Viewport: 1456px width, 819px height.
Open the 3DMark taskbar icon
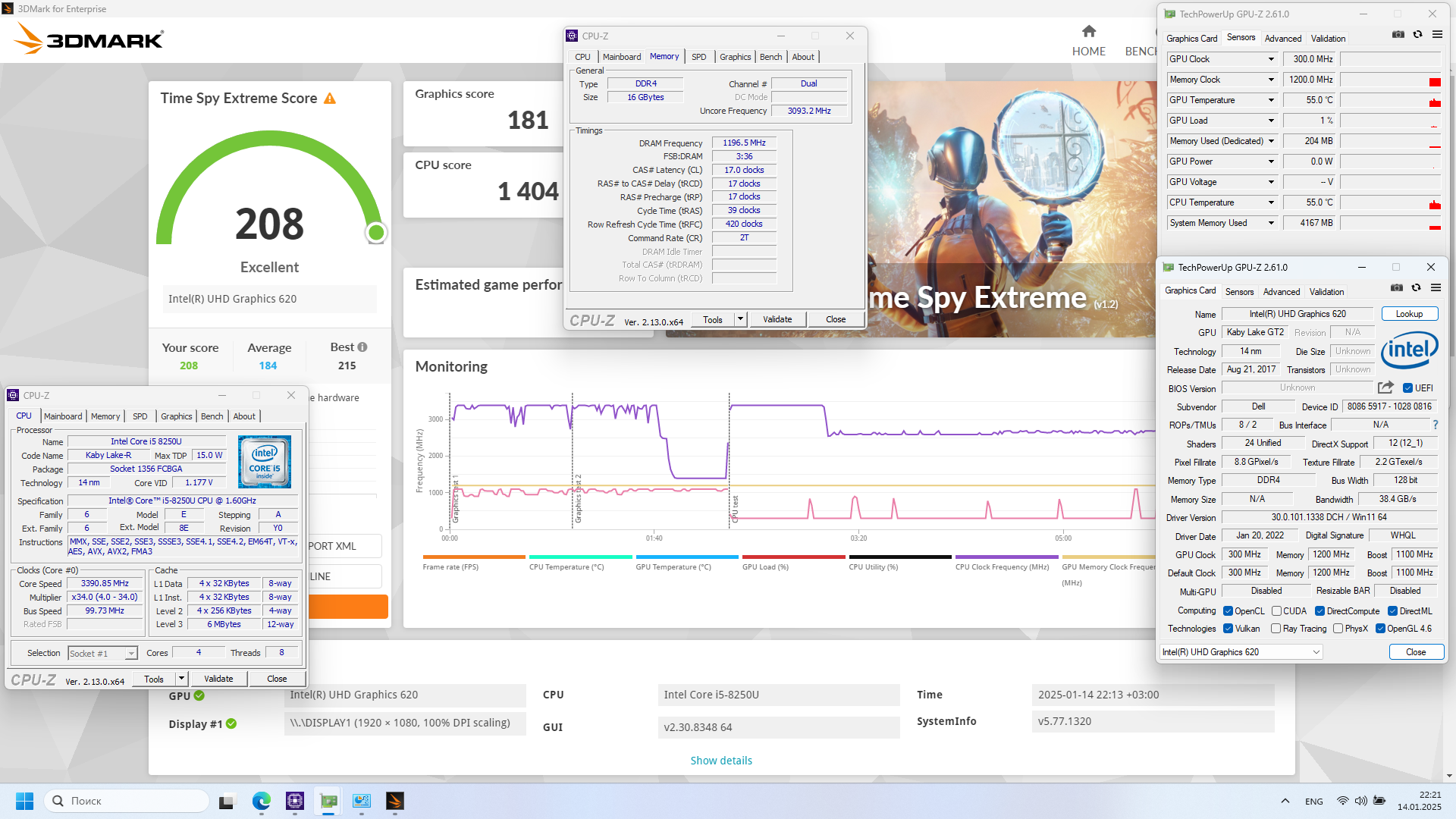pos(395,801)
